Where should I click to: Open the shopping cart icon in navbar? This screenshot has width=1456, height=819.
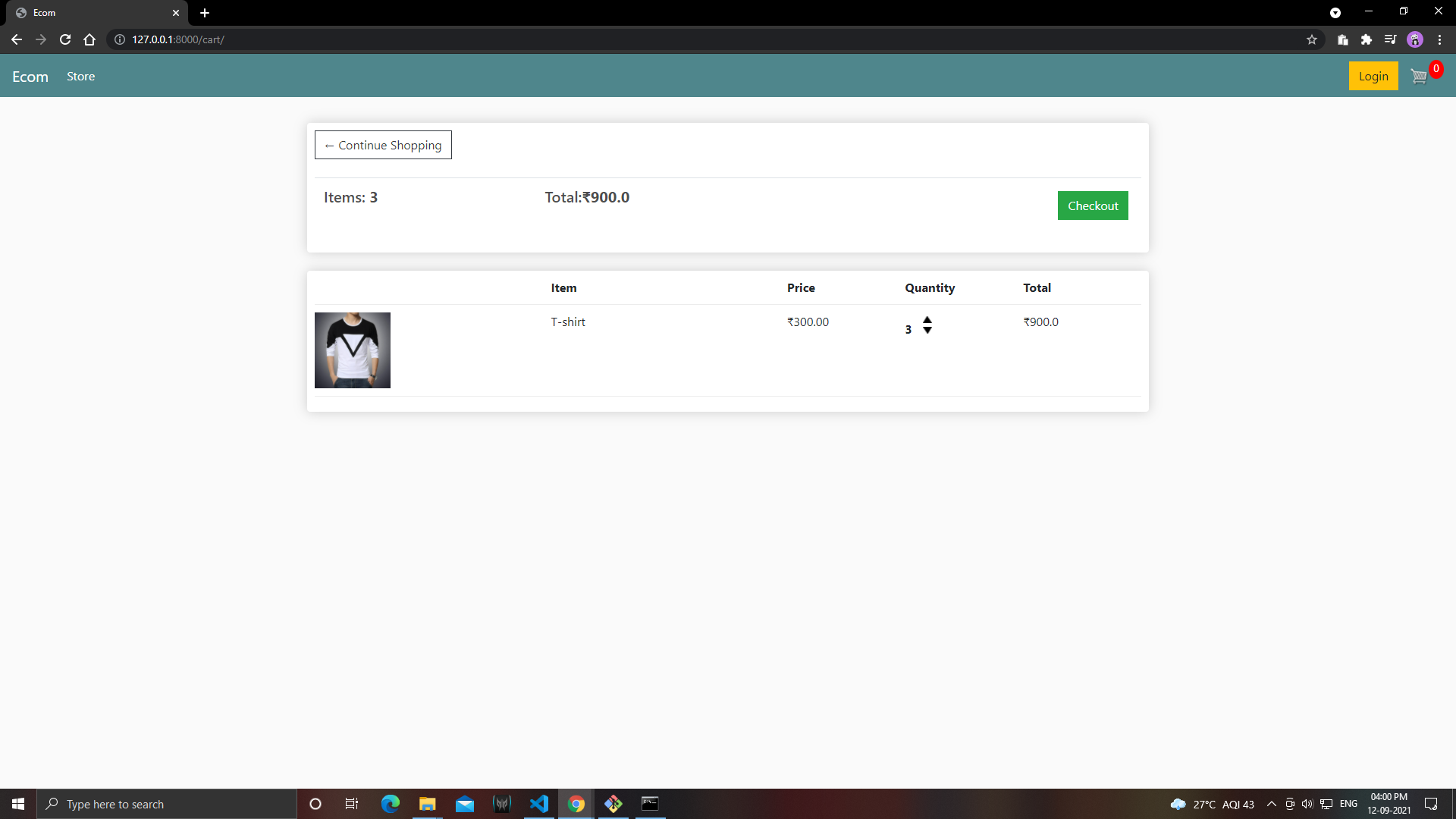click(1418, 76)
